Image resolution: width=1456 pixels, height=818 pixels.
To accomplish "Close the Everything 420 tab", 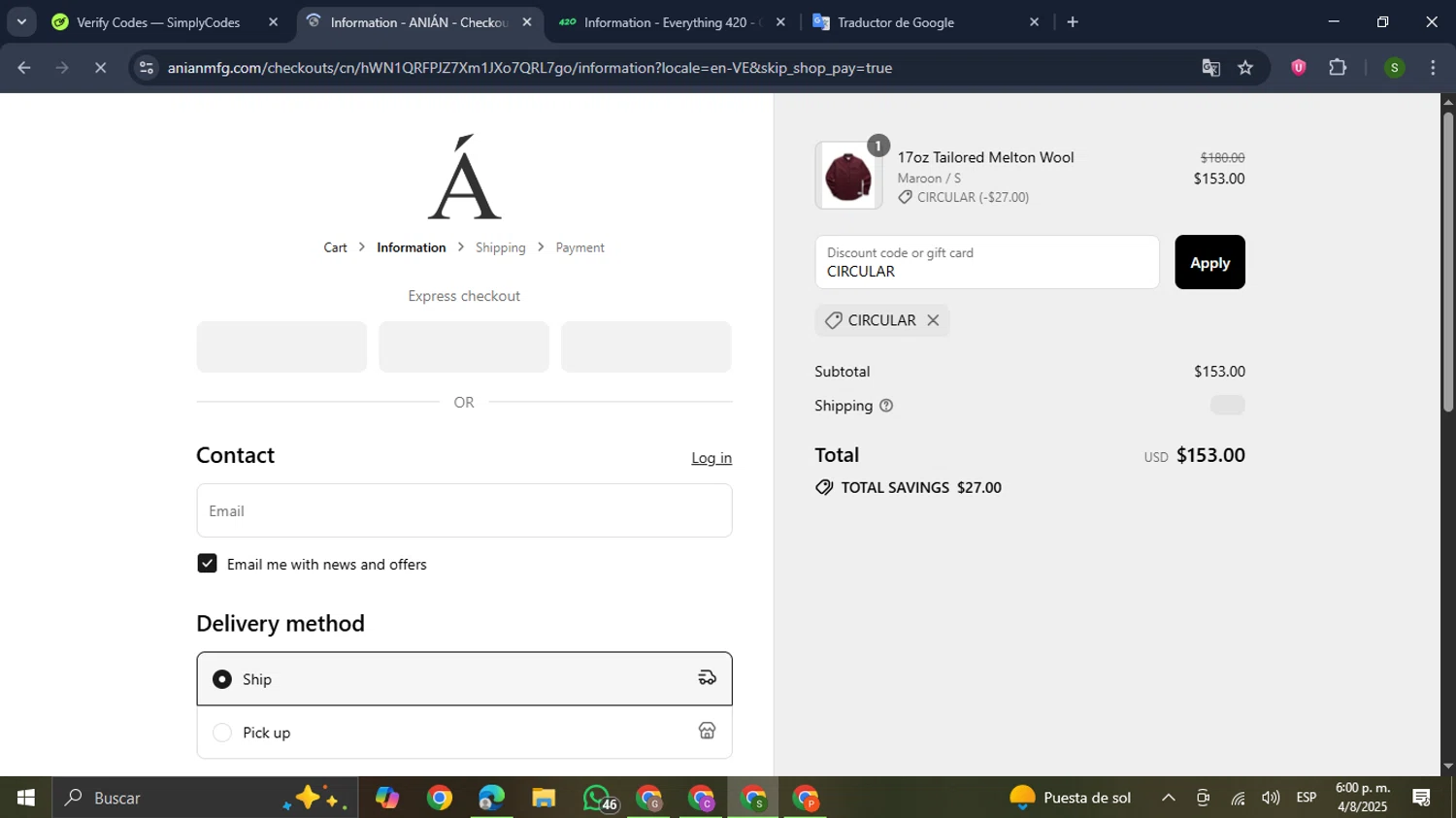I will pyautogui.click(x=779, y=21).
